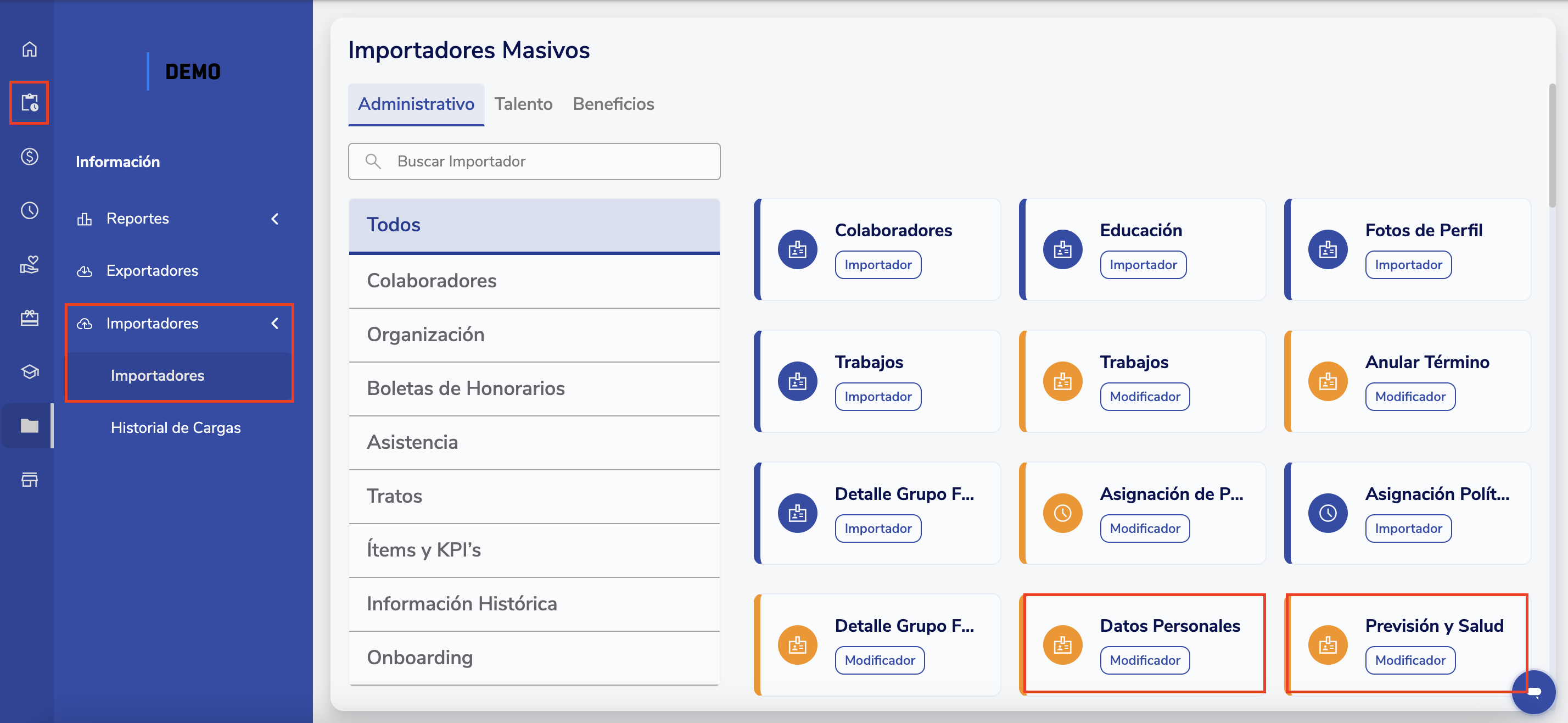The width and height of the screenshot is (1568, 723).
Task: Open Exportadores in the side menu
Action: click(x=152, y=270)
